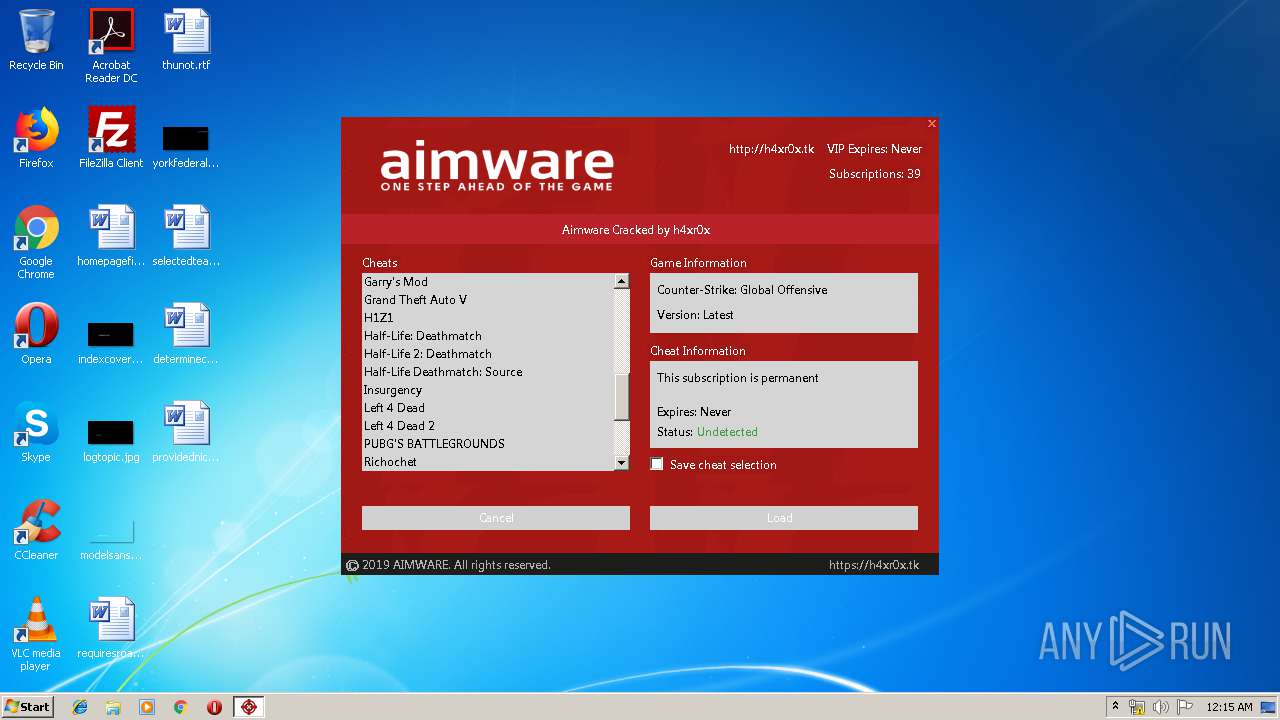Open Windows Explorer folder in taskbar
Viewport: 1280px width, 720px height.
113,707
